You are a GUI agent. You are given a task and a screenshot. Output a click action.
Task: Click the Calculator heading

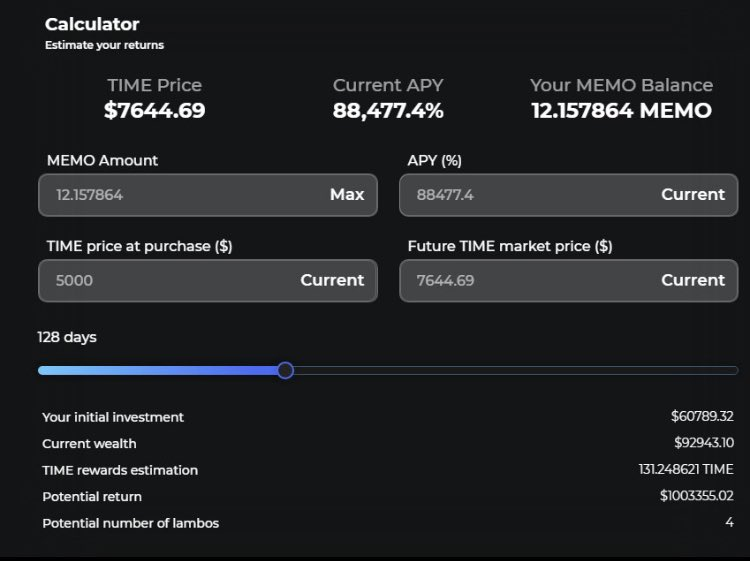click(92, 24)
